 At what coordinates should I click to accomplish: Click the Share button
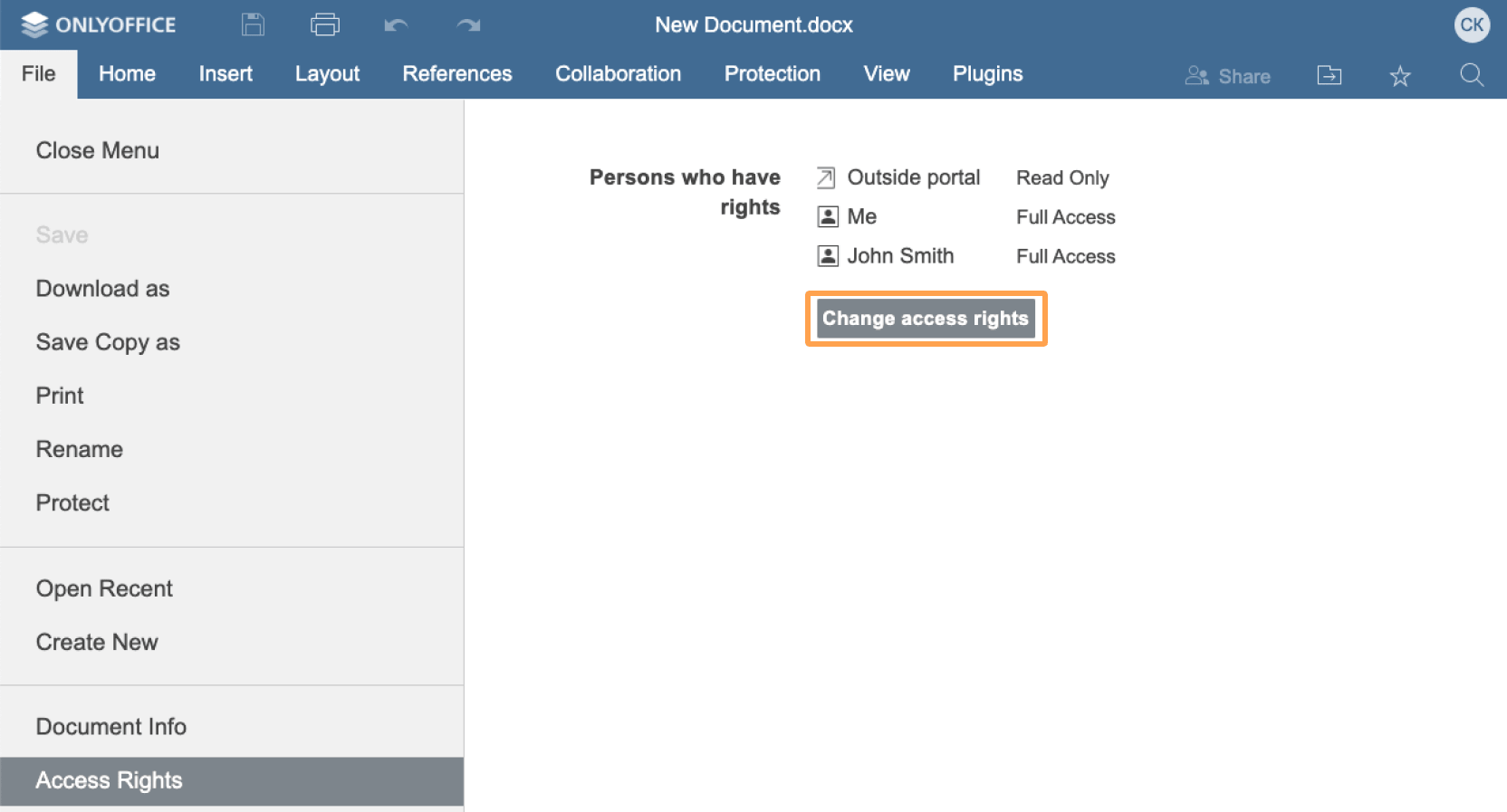1228,76
